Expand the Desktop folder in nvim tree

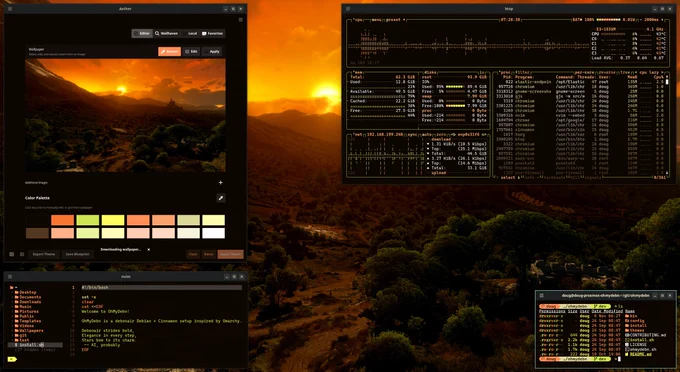(x=25, y=292)
